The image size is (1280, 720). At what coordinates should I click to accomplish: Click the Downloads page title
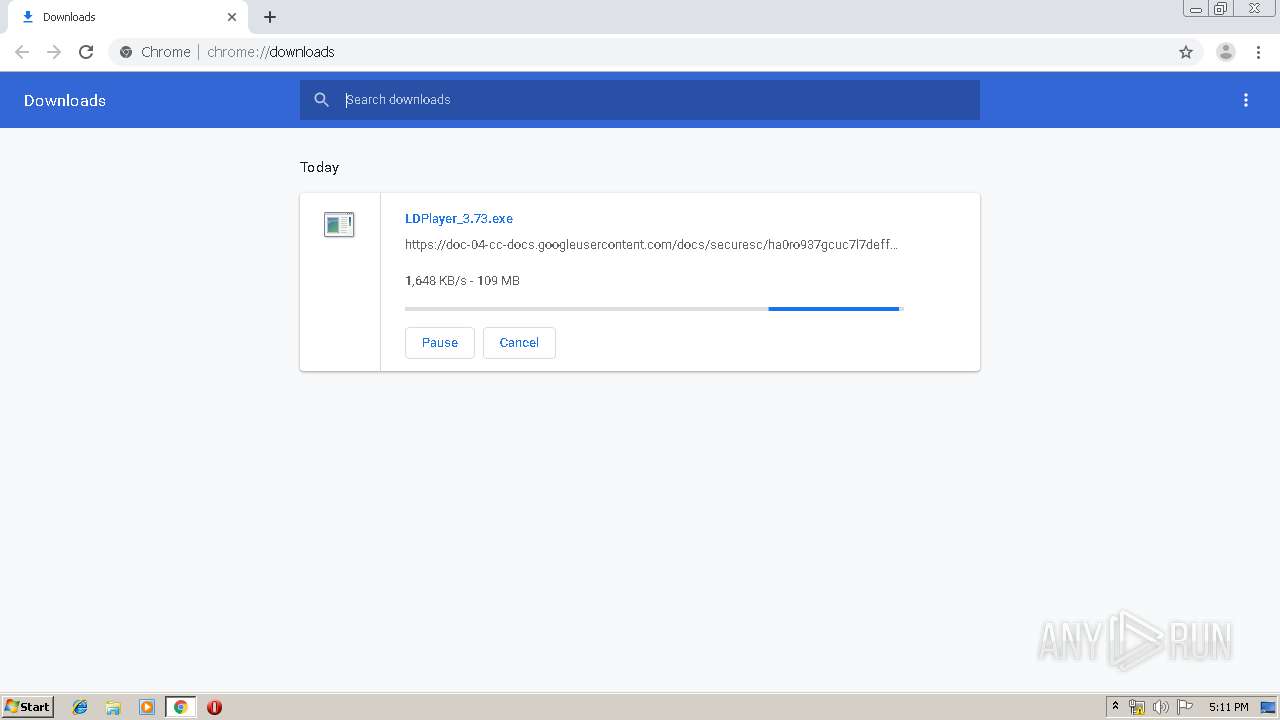coord(65,100)
